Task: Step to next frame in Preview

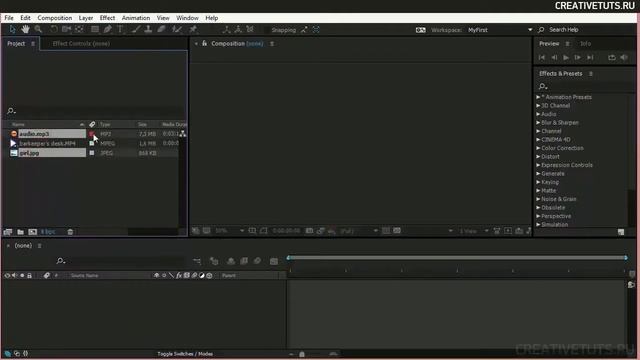Action: [578, 58]
